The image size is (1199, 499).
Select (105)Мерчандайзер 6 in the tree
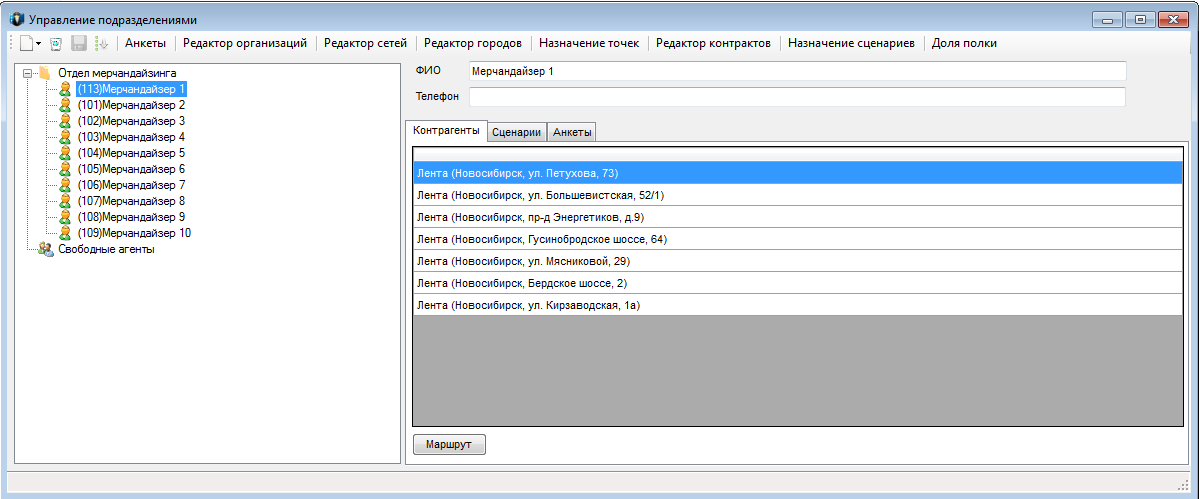click(x=131, y=169)
